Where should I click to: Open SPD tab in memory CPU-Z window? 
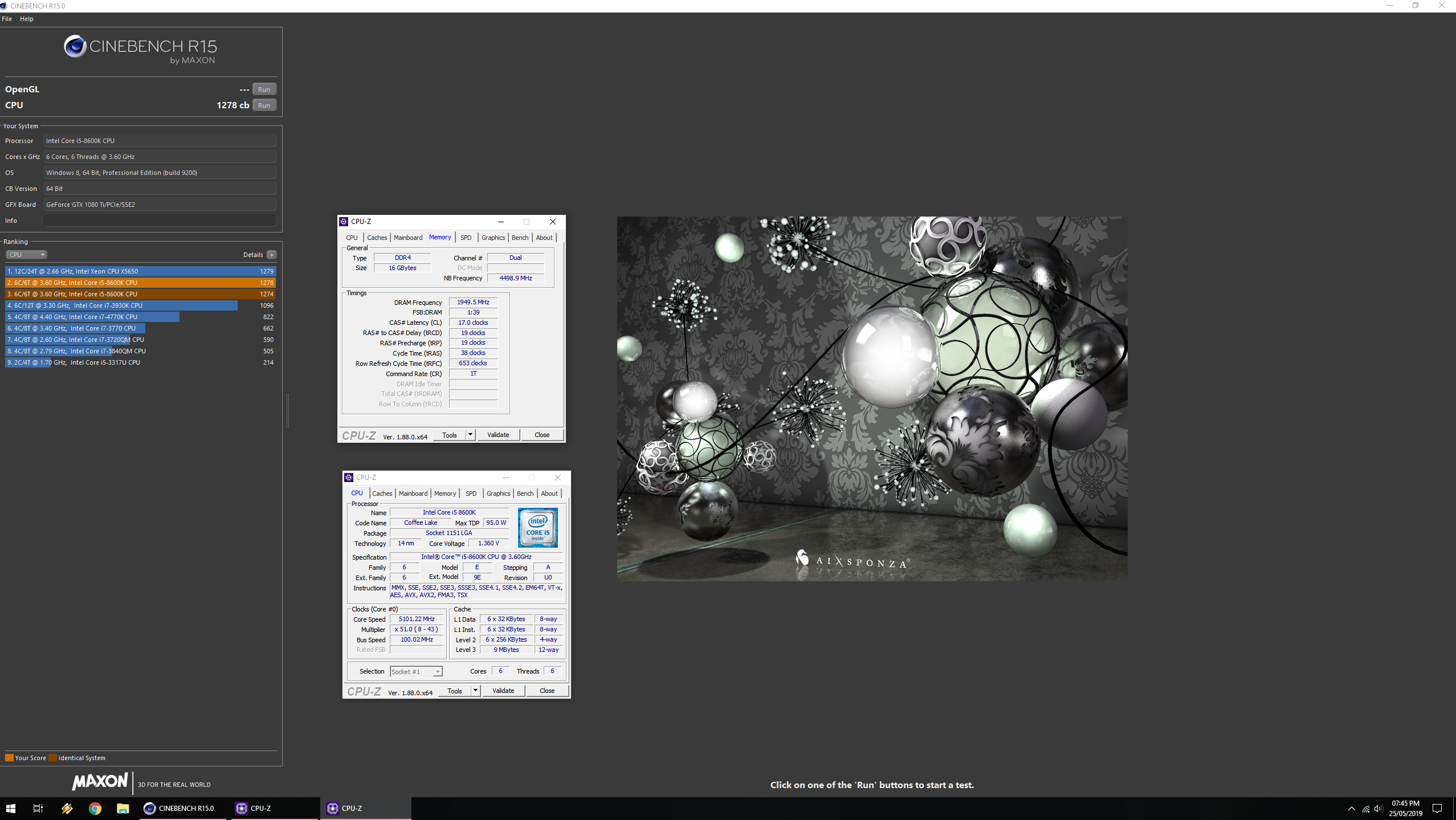tap(466, 238)
